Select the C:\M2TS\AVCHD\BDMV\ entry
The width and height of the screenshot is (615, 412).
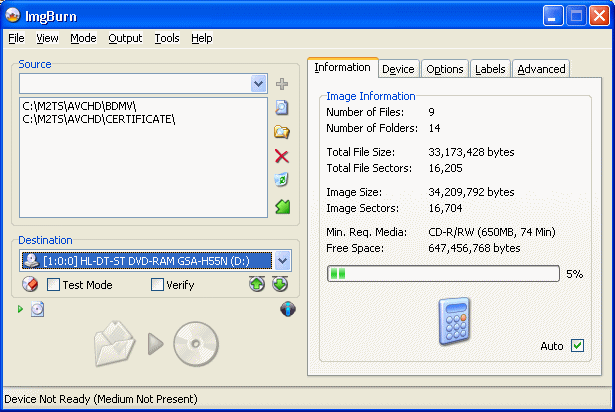[x=79, y=106]
